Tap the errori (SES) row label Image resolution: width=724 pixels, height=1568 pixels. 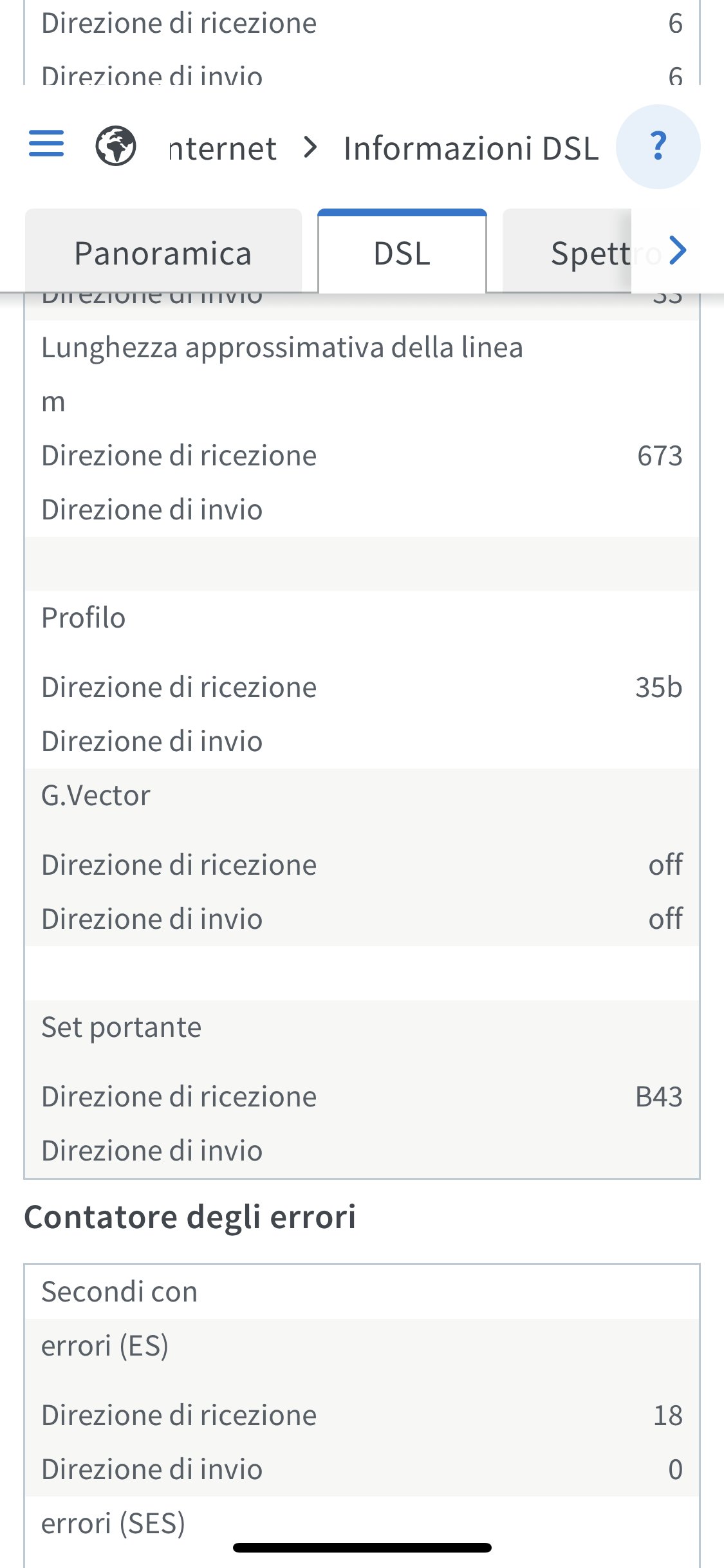[113, 1524]
